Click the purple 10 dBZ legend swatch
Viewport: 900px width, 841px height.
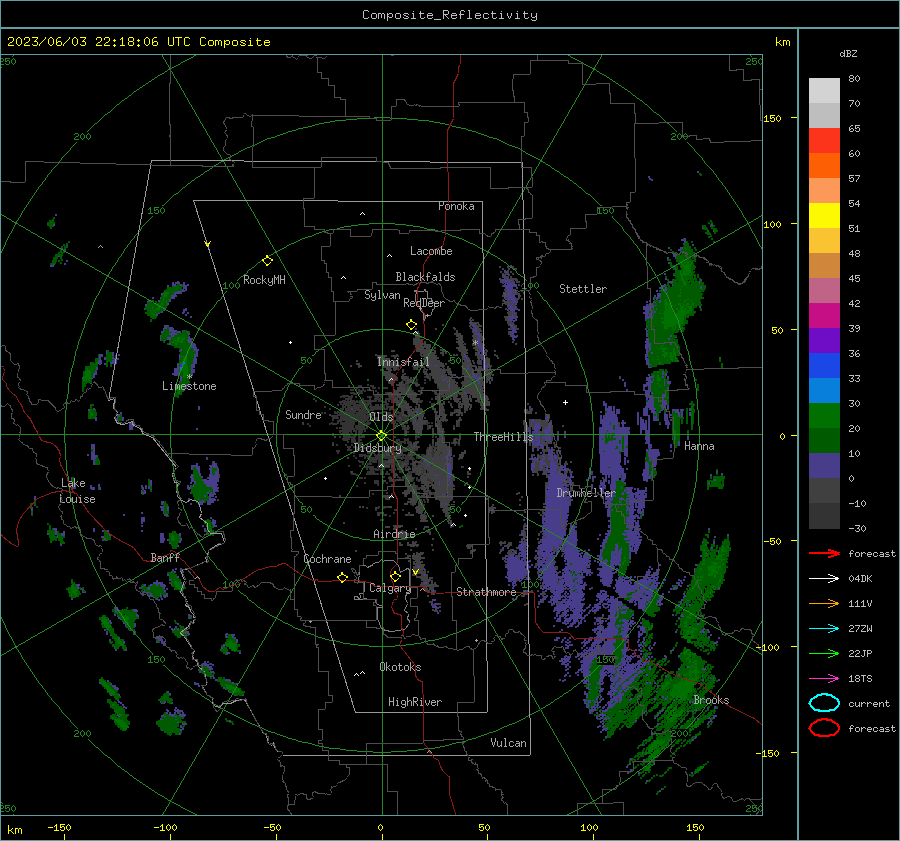pos(824,465)
